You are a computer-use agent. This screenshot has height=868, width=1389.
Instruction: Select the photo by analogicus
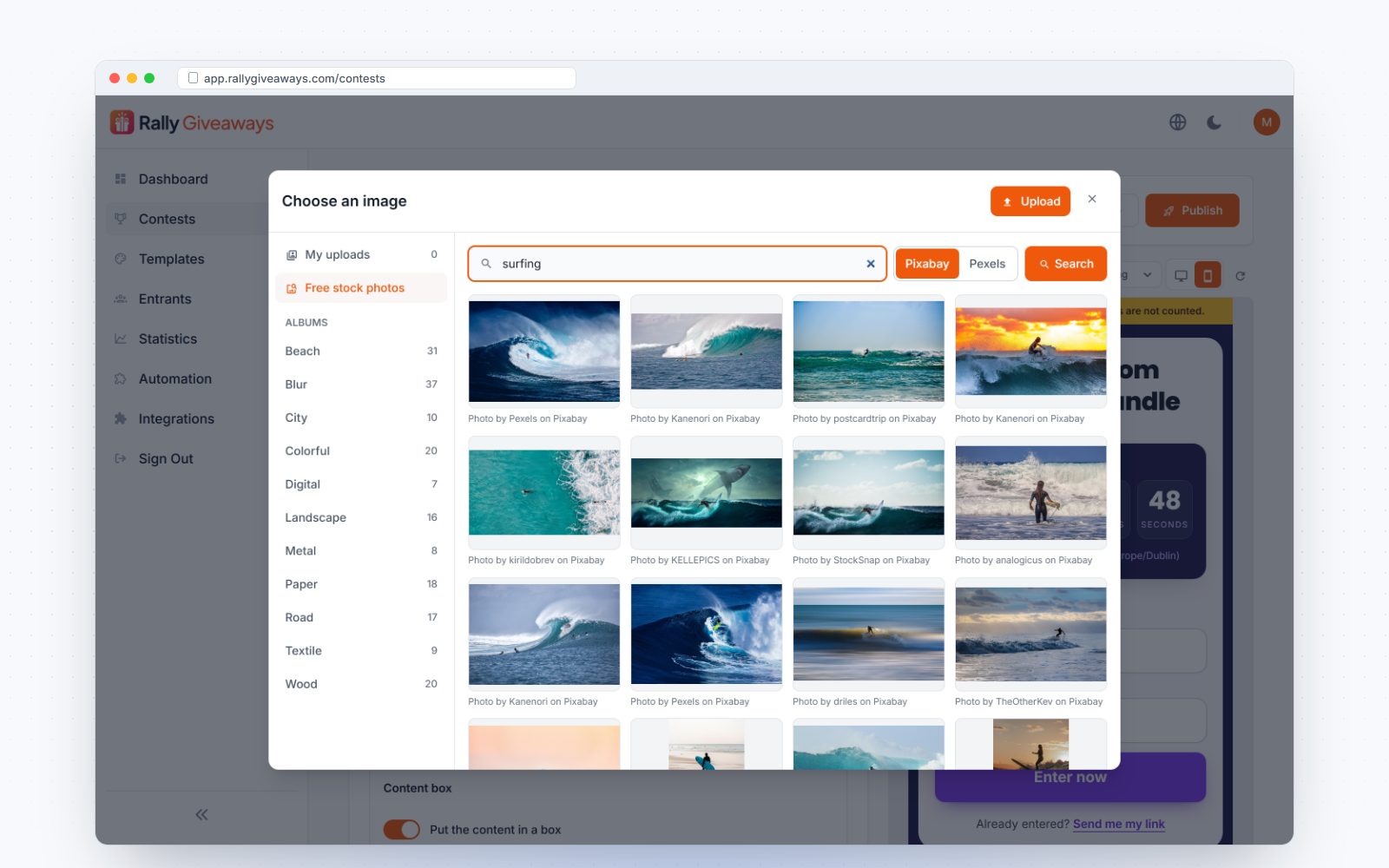coord(1030,493)
